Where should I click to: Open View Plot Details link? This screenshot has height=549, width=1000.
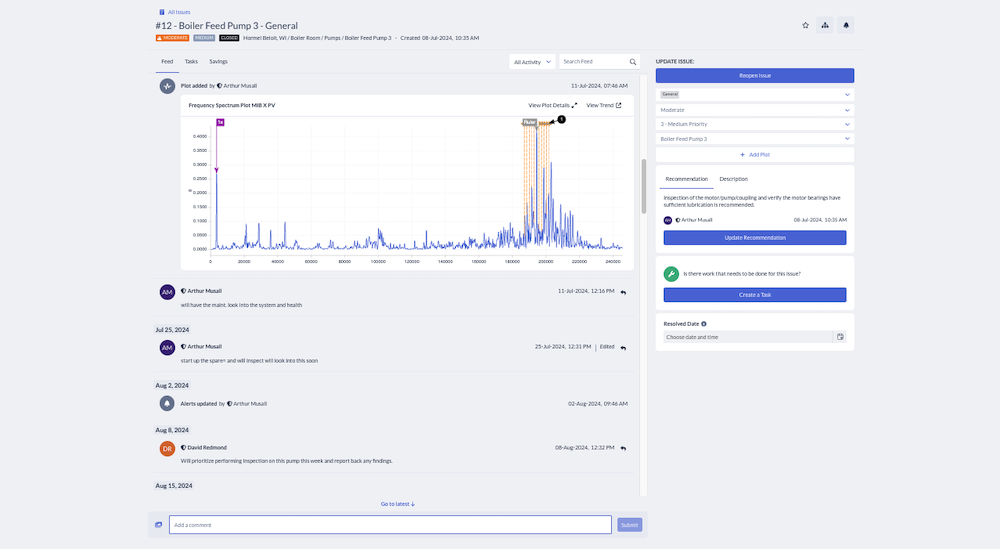pos(552,105)
